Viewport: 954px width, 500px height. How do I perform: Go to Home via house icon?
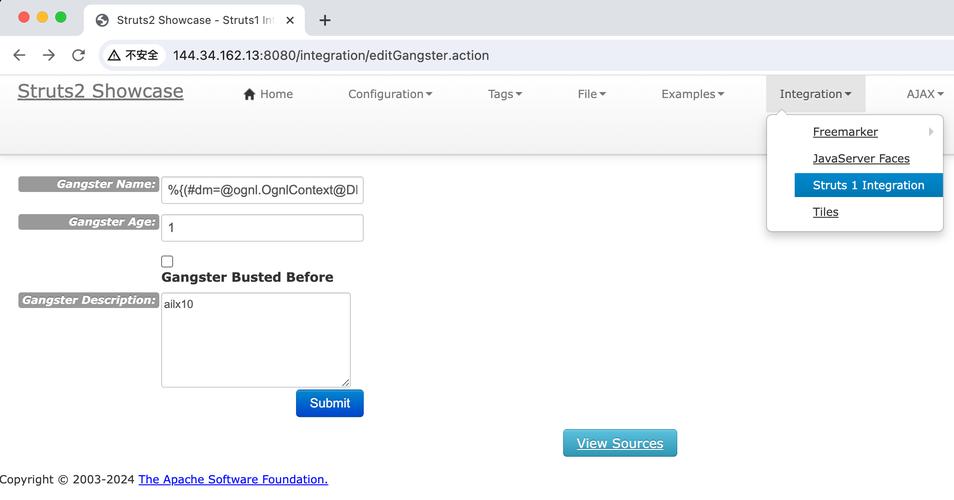coord(250,94)
